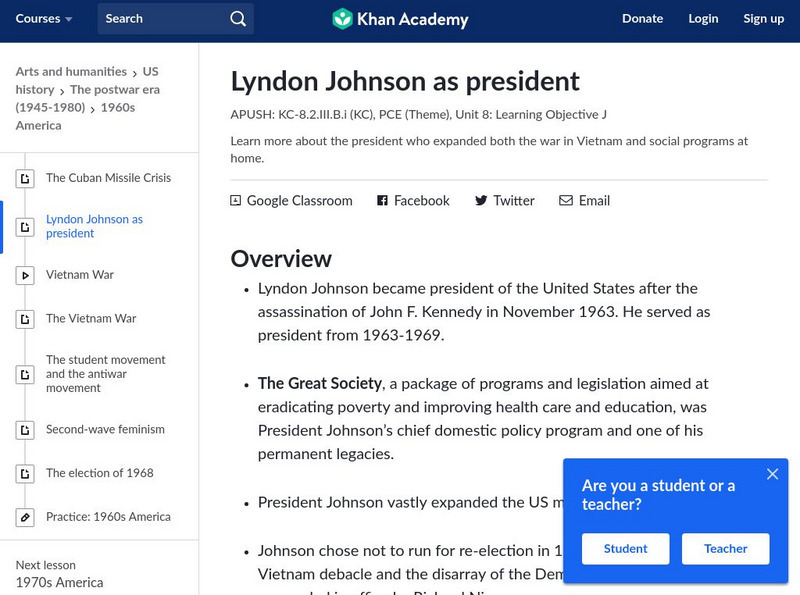This screenshot has width=800, height=595.
Task: Click the Second-wave feminism article icon
Action: (24, 430)
